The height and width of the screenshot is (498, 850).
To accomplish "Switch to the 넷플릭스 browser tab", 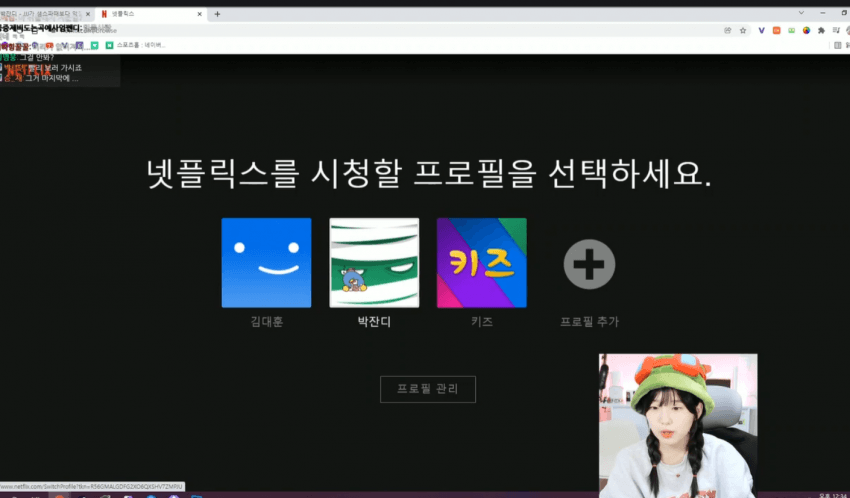I will pyautogui.click(x=151, y=14).
